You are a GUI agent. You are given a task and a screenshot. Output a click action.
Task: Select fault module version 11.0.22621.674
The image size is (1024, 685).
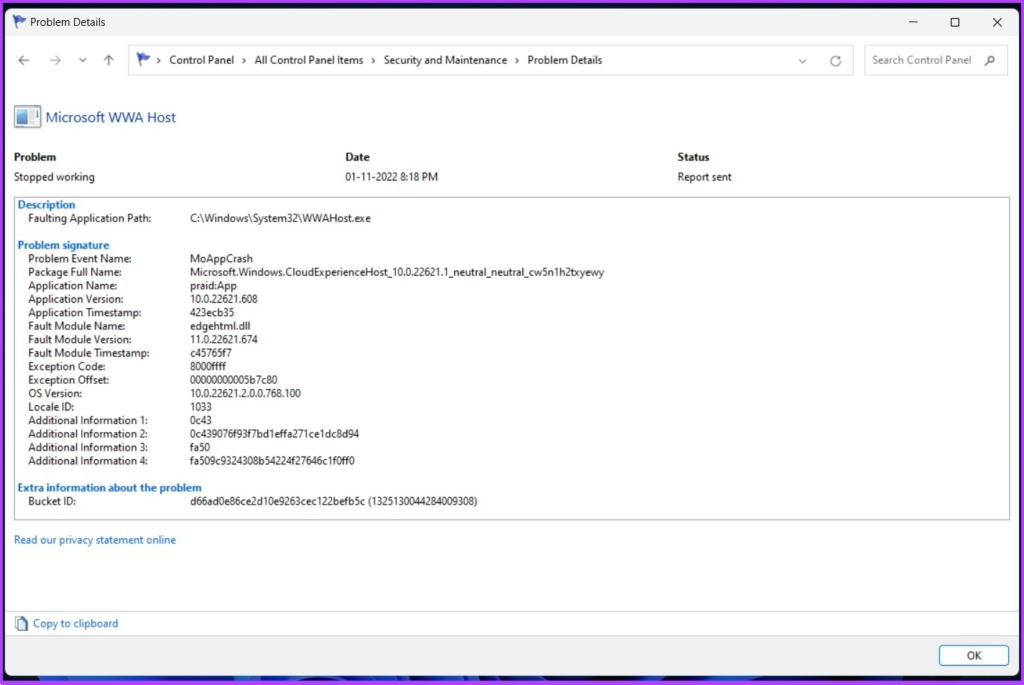pyautogui.click(x=223, y=340)
